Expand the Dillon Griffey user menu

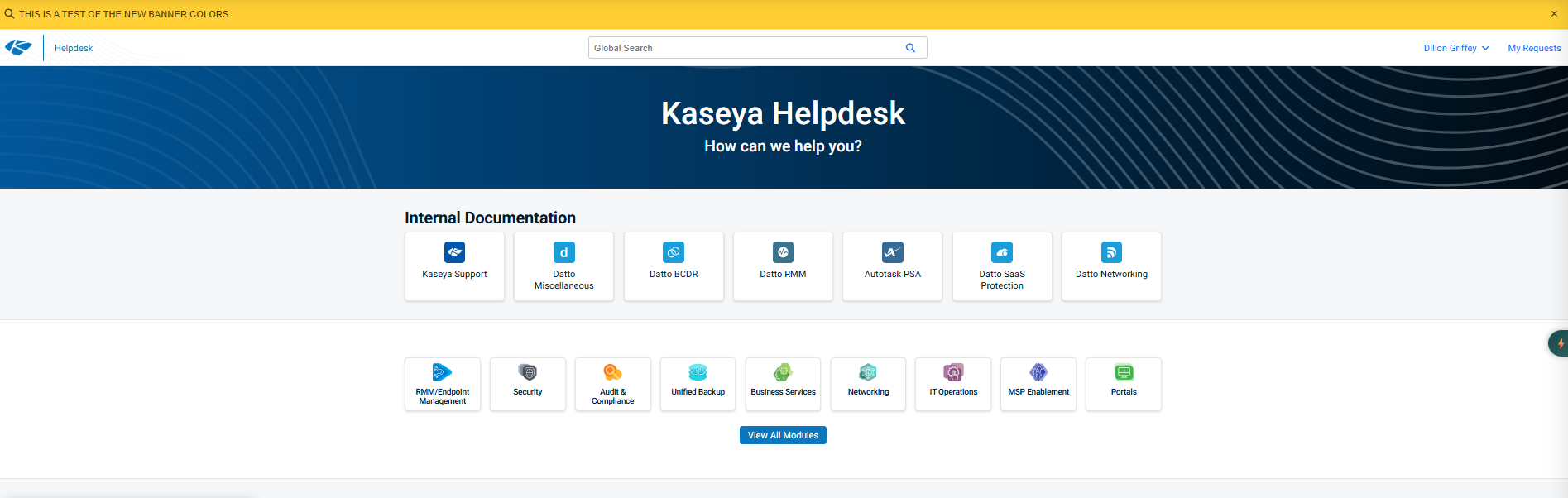click(1455, 48)
